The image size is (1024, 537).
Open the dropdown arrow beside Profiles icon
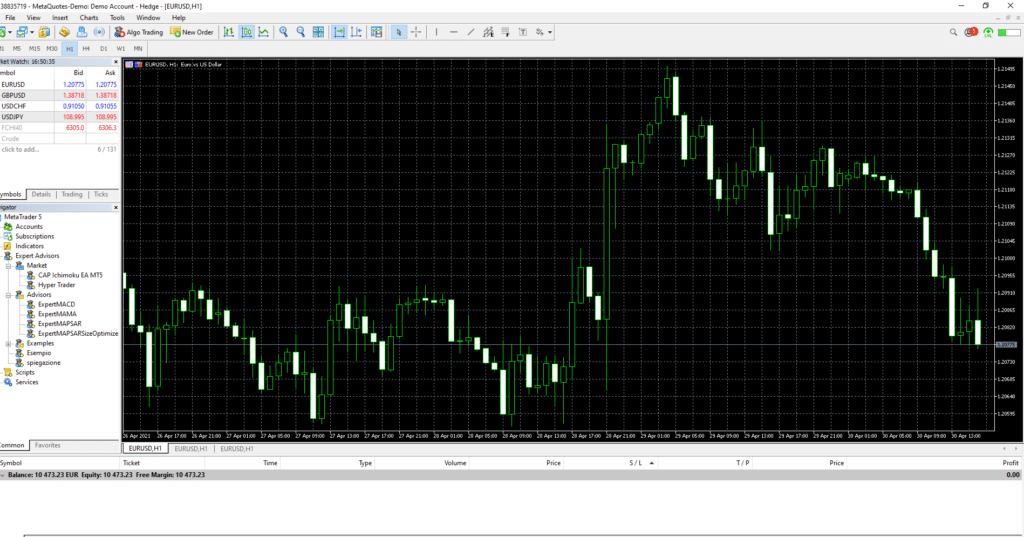click(31, 32)
